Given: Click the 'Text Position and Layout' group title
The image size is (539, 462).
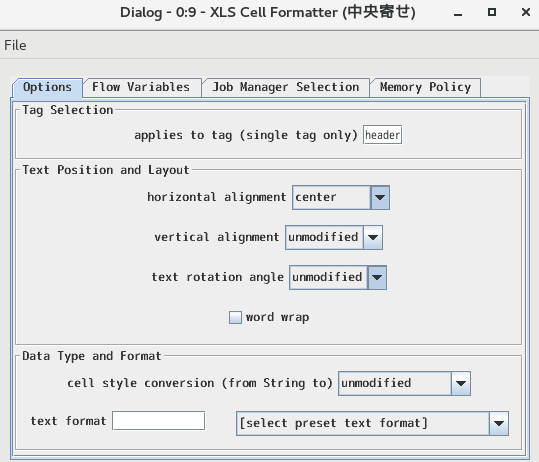Looking at the screenshot, I should [106, 170].
